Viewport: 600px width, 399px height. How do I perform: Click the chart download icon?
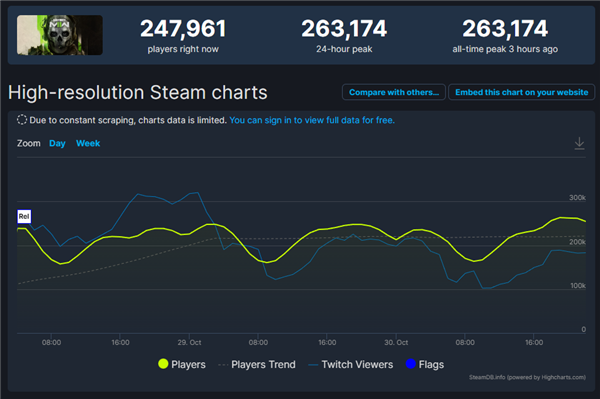(579, 143)
